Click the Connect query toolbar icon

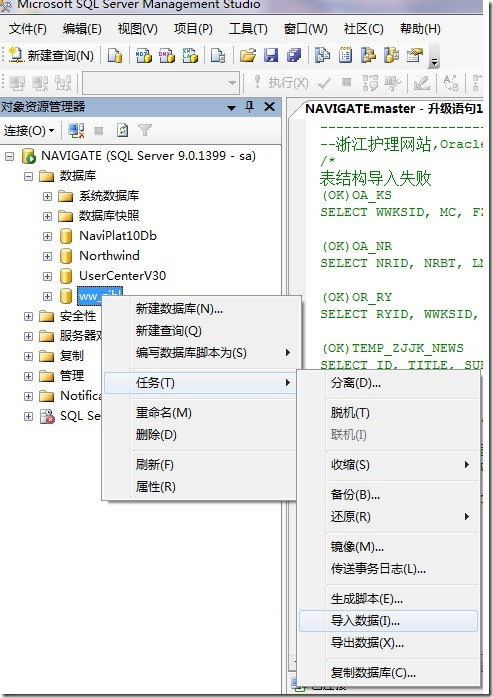click(x=17, y=83)
